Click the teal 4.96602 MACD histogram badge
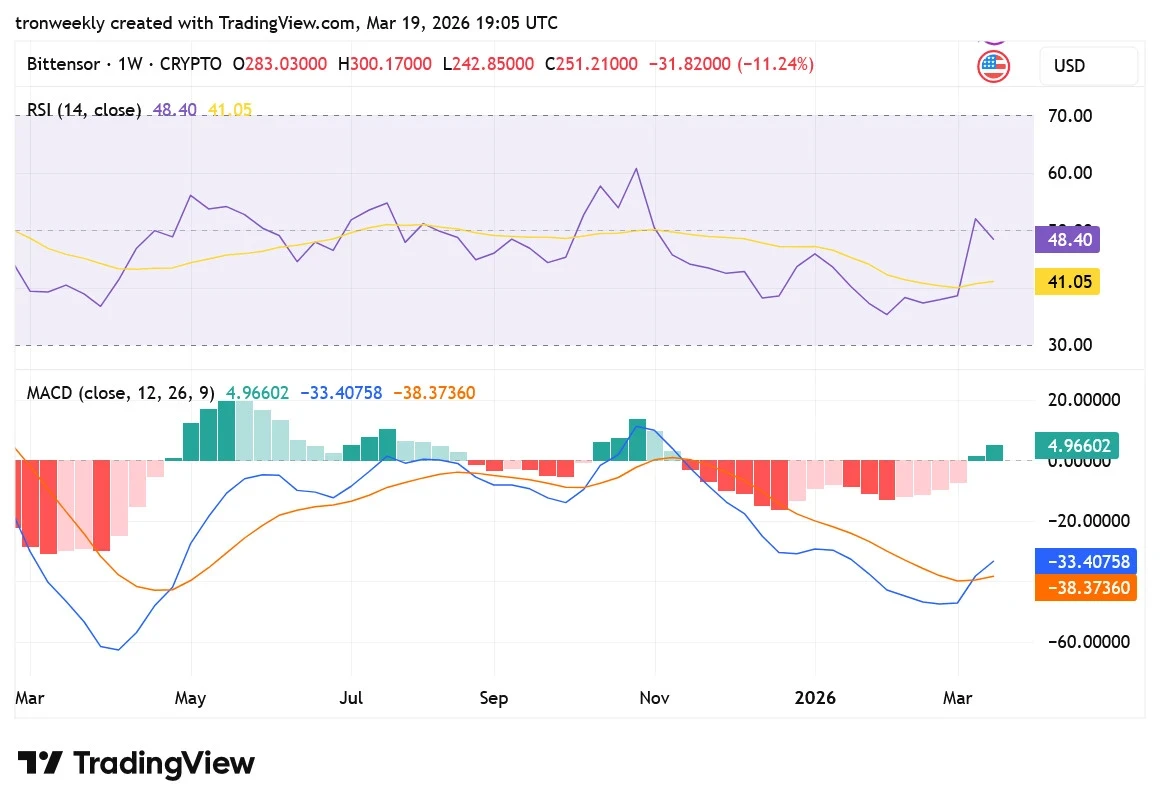 [x=1077, y=445]
